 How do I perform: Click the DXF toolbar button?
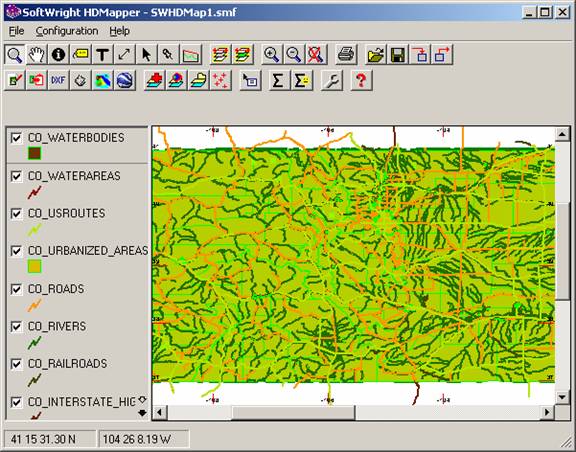[x=58, y=80]
